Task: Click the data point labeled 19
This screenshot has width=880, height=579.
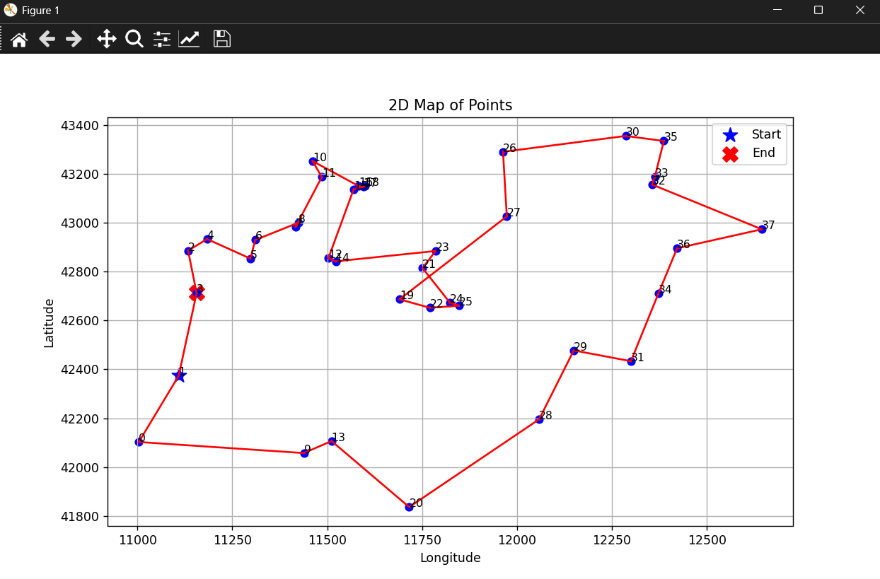Action: point(400,299)
